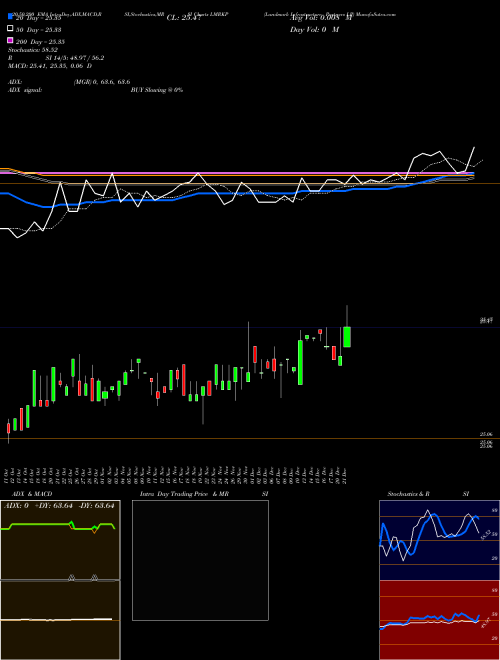Select the '200 Day - 25.33' legend text
The width and height of the screenshot is (500, 660).
click(40, 42)
